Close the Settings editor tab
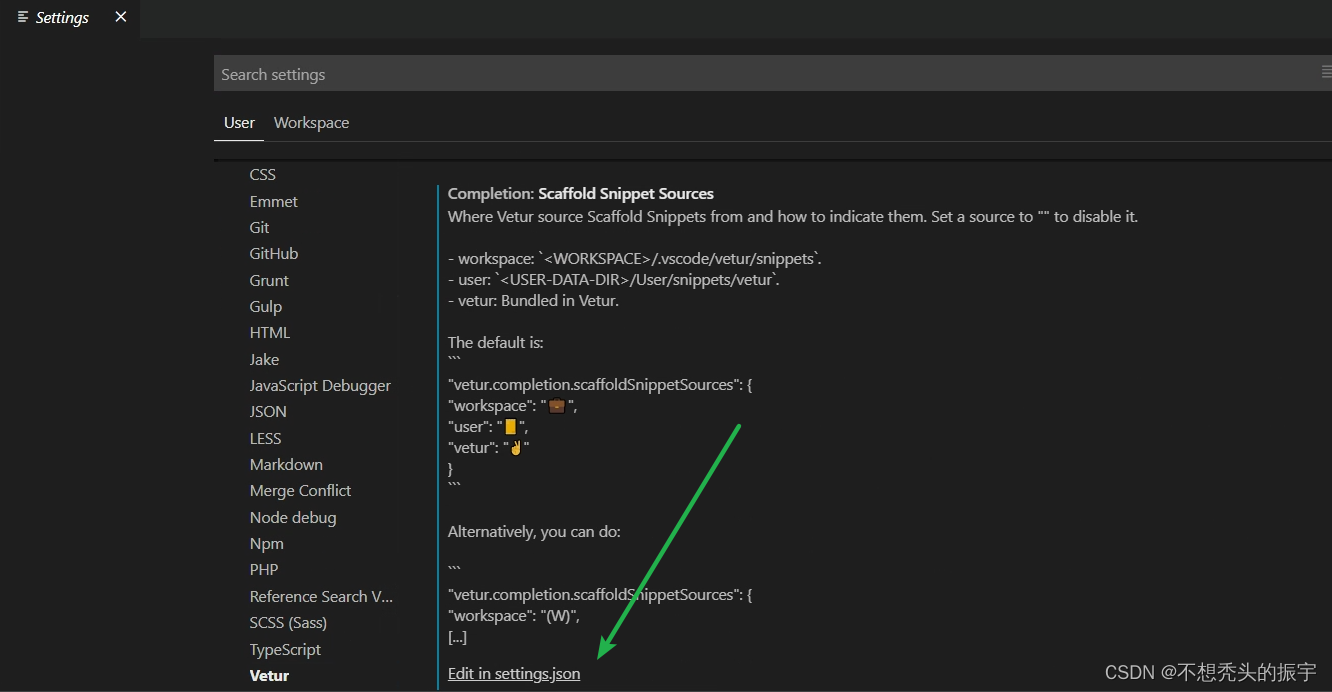Viewport: 1332px width, 692px height. tap(121, 17)
